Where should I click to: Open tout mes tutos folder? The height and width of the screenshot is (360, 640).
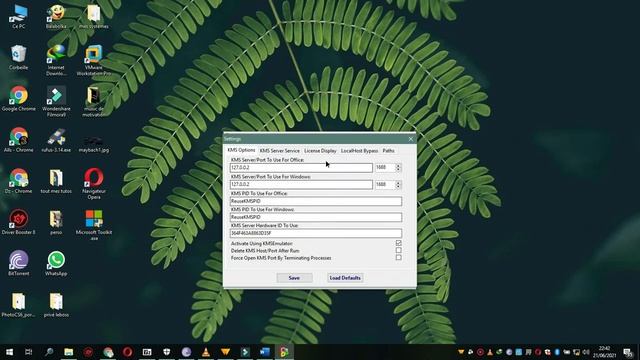tap(56, 181)
